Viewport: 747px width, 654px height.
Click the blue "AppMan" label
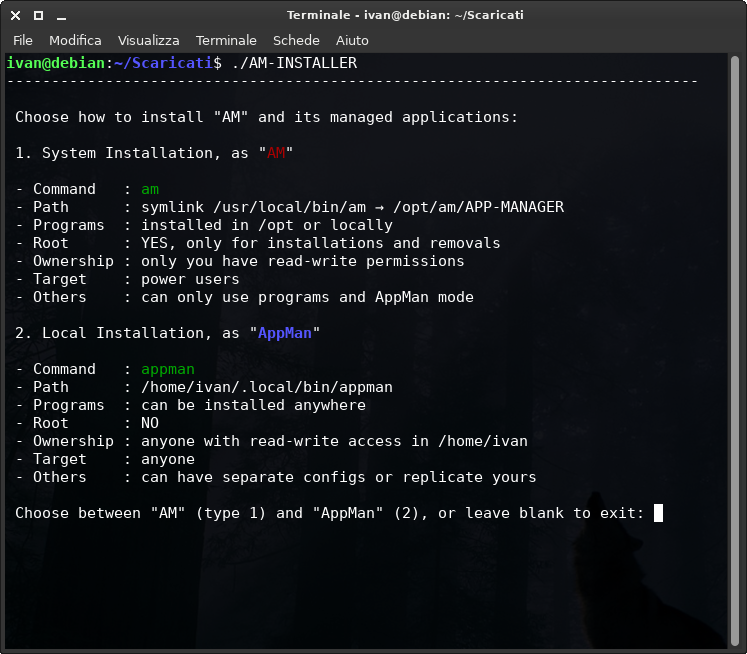[x=284, y=333]
